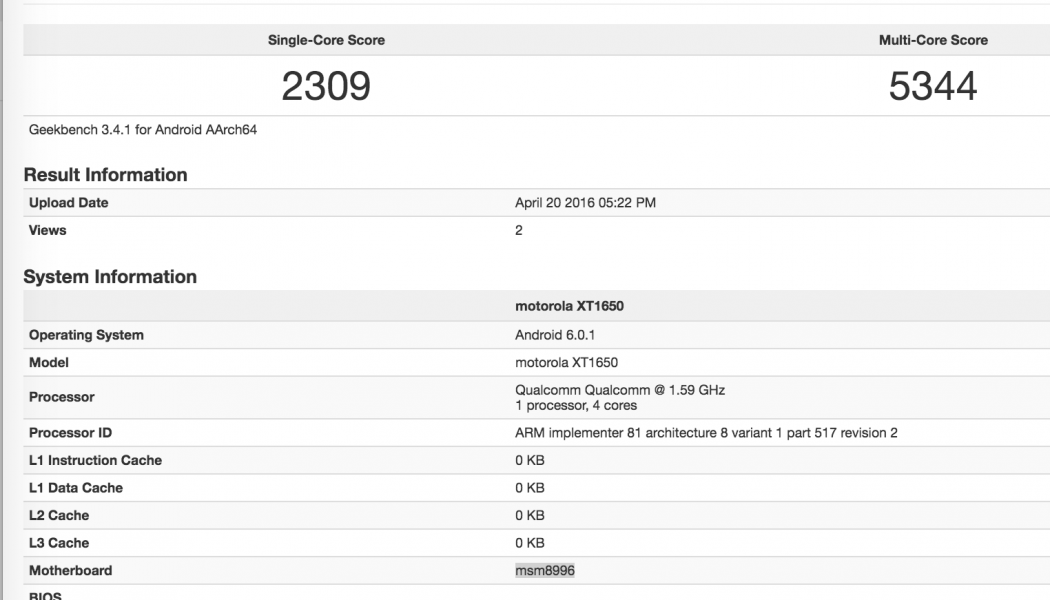The image size is (1050, 600).
Task: Click the L1 Instruction Cache label
Action: point(95,460)
